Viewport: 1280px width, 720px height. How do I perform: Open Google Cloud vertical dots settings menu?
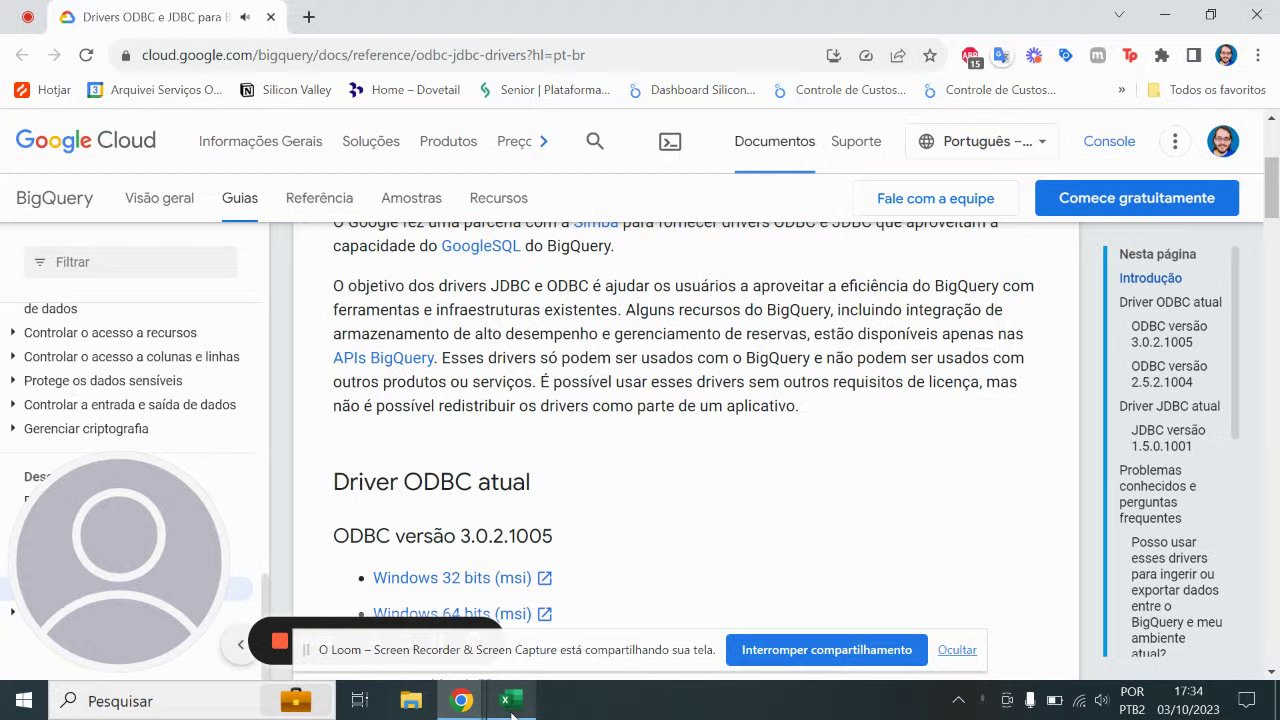click(1176, 142)
